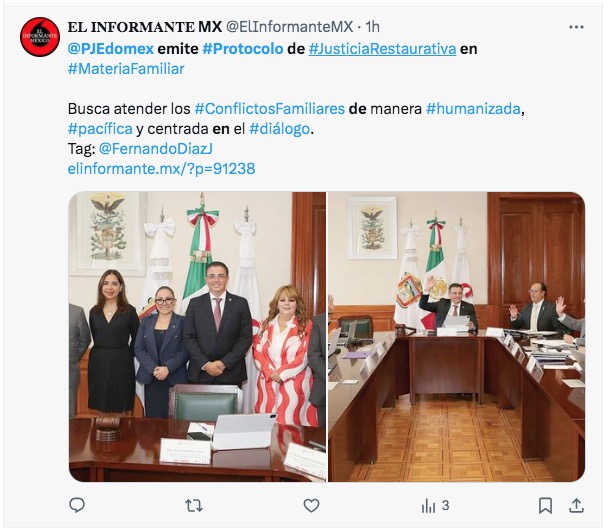Open the right meeting room photo
Viewport: 608px width, 528px height.
pos(456,336)
